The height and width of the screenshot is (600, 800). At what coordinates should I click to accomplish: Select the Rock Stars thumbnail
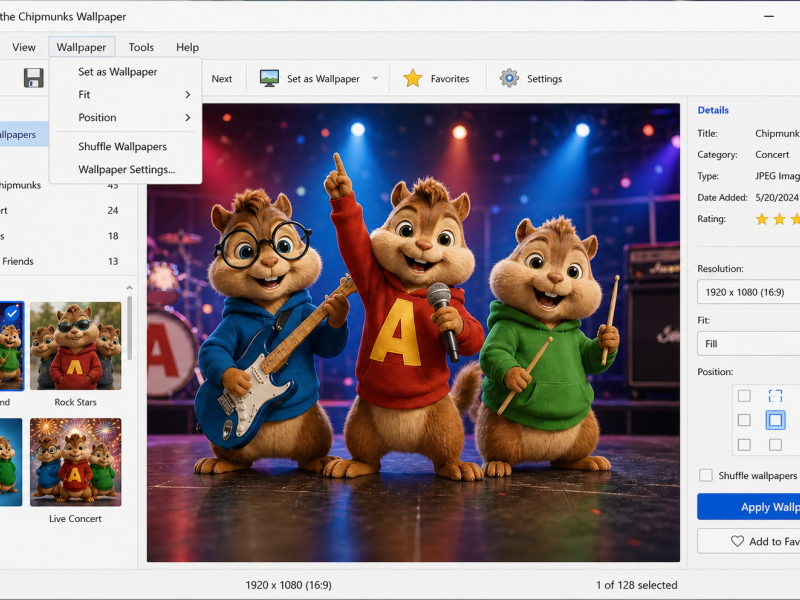click(76, 346)
